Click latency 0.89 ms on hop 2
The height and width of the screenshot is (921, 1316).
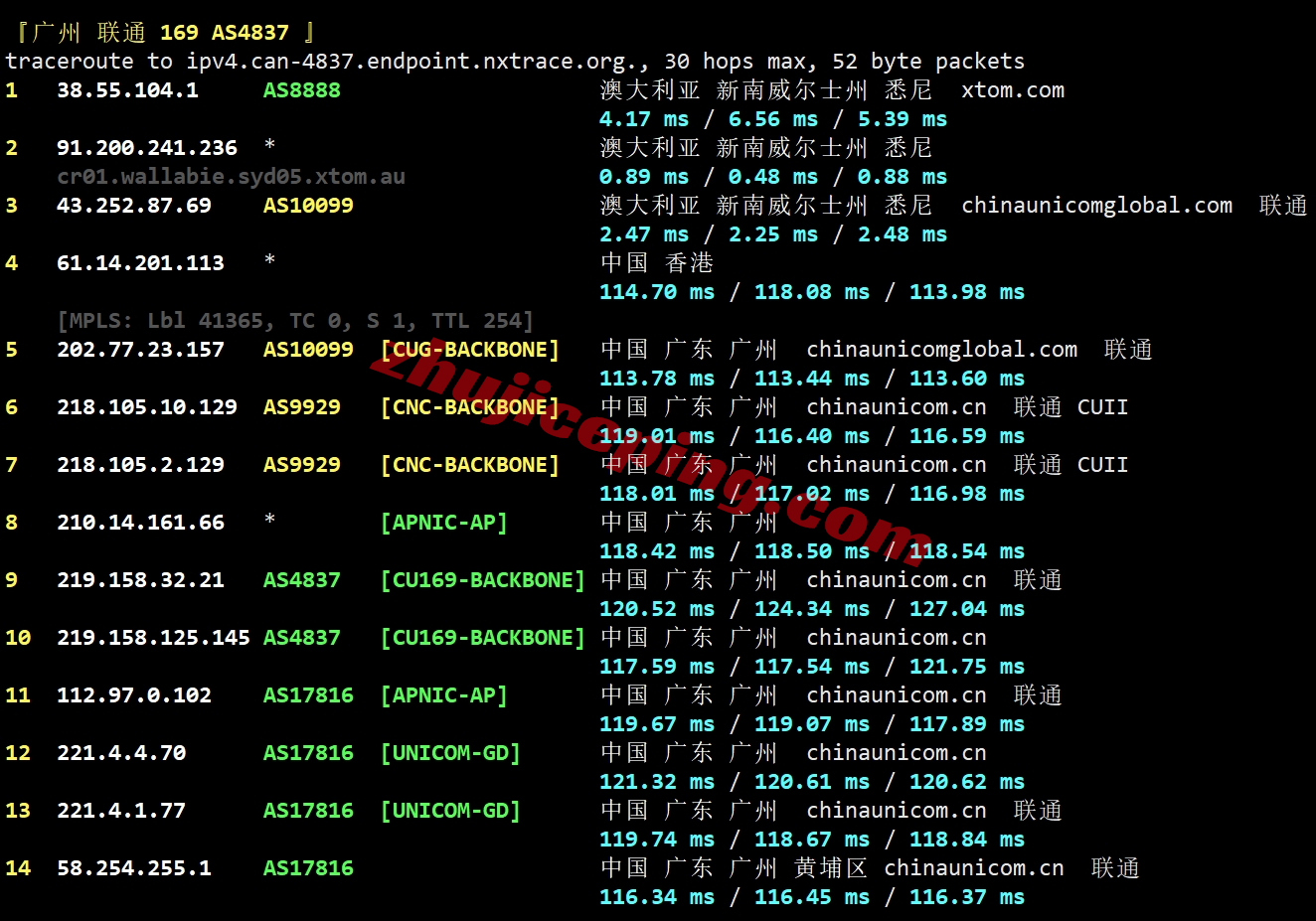click(644, 177)
